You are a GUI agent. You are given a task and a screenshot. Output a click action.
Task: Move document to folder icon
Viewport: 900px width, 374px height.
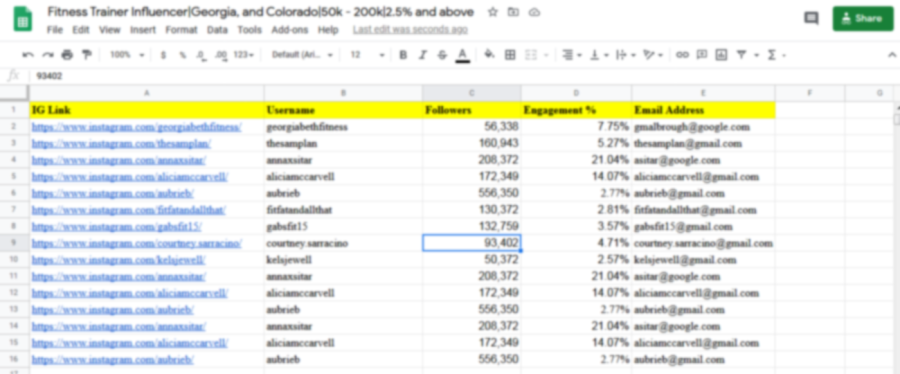point(513,12)
